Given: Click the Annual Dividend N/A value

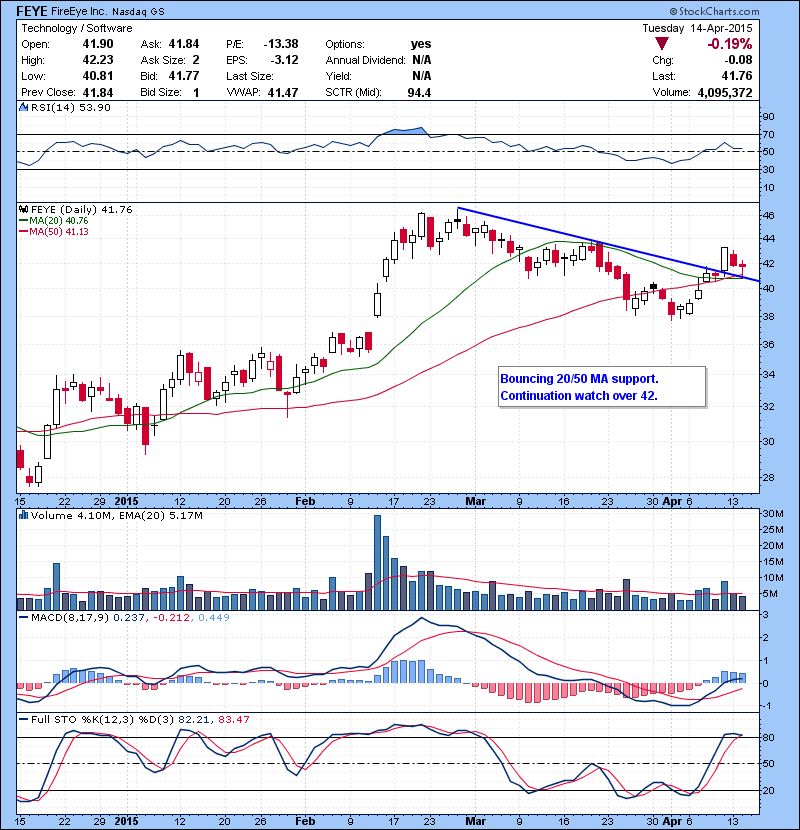Looking at the screenshot, I should 421,60.
